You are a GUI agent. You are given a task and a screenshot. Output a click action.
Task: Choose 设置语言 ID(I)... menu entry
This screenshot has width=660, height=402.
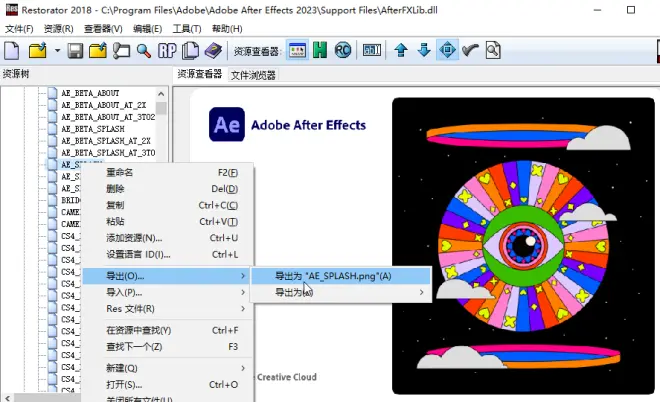[168, 255]
